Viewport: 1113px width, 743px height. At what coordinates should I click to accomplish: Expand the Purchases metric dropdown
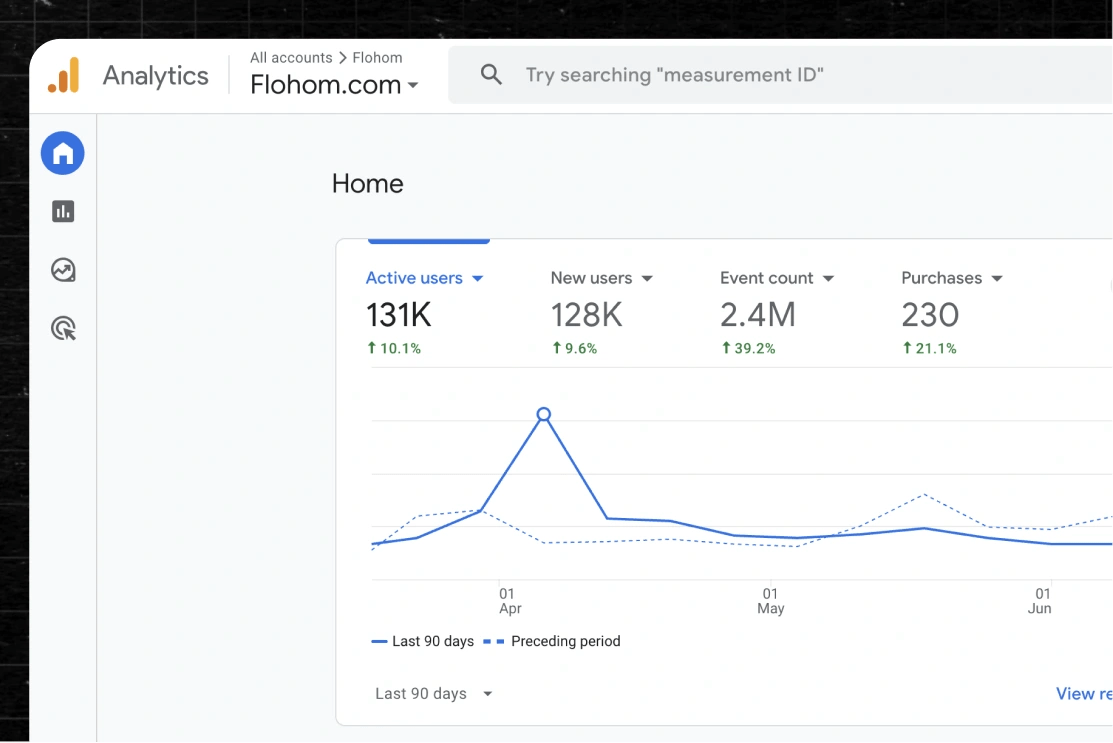click(x=997, y=278)
